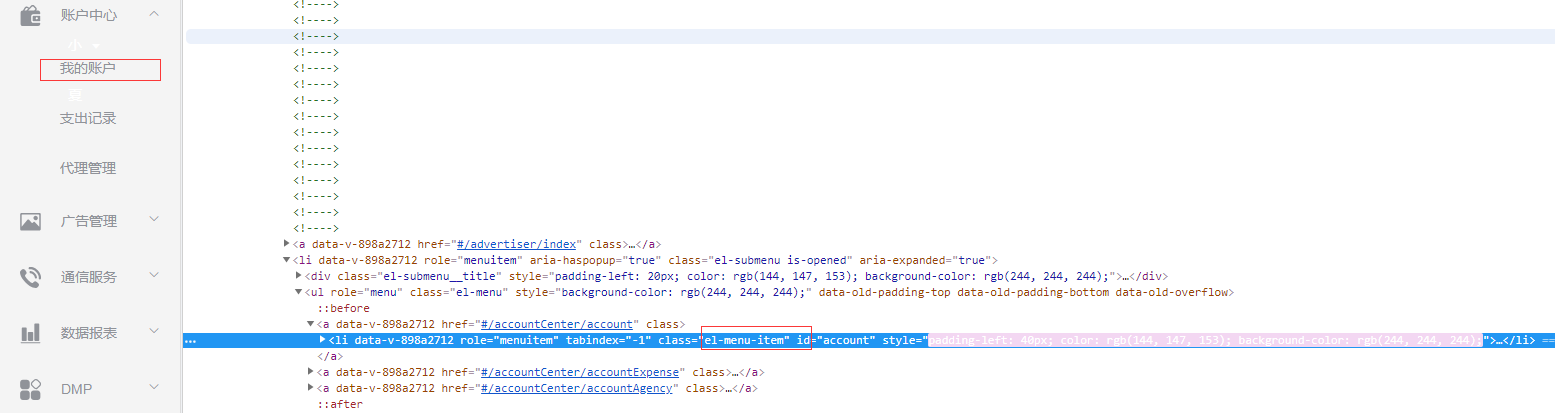Follow the #/accountCenter/account href link
This screenshot has width=1555, height=413.
click(557, 324)
